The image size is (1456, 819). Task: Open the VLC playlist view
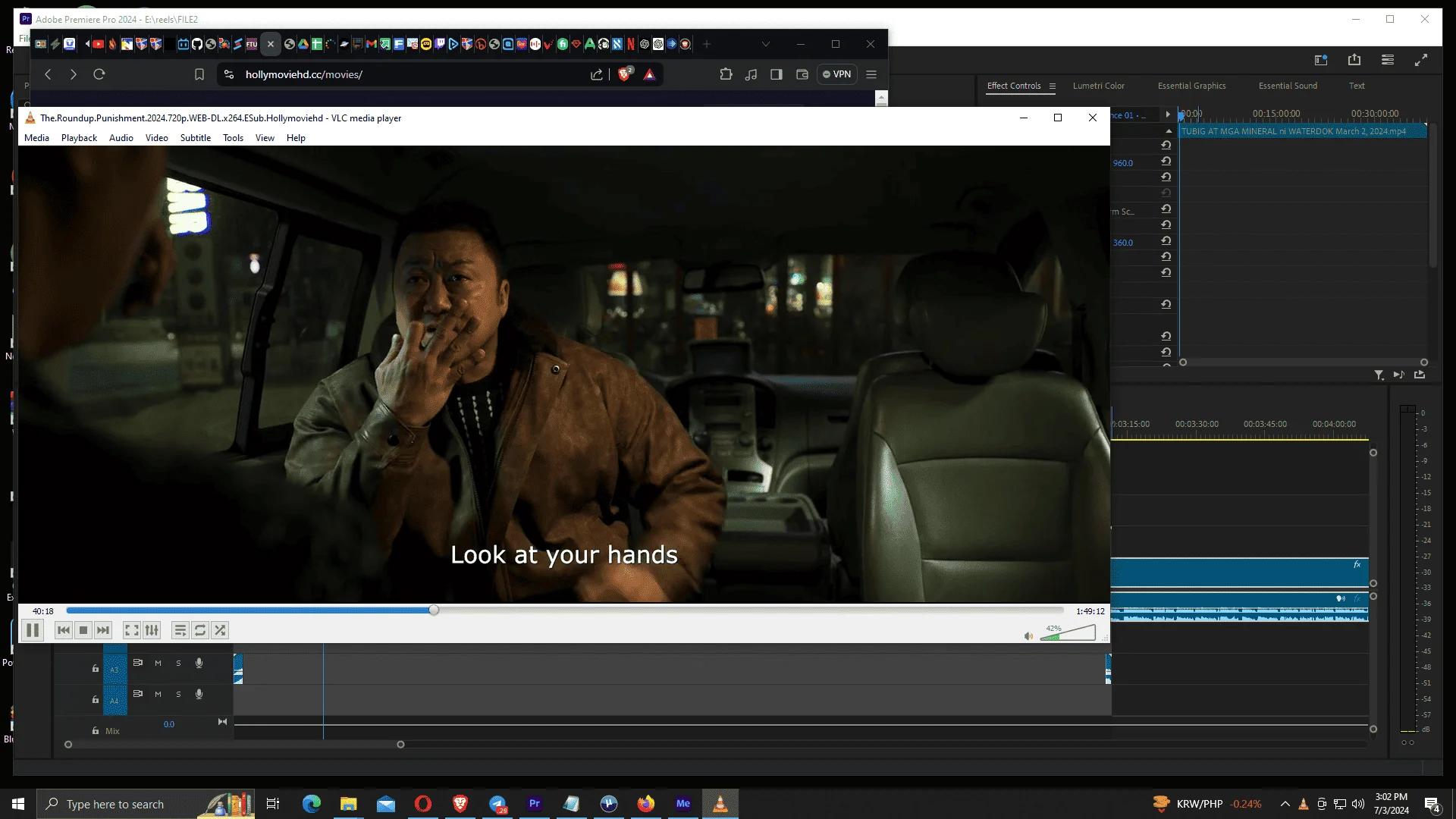pos(180,630)
